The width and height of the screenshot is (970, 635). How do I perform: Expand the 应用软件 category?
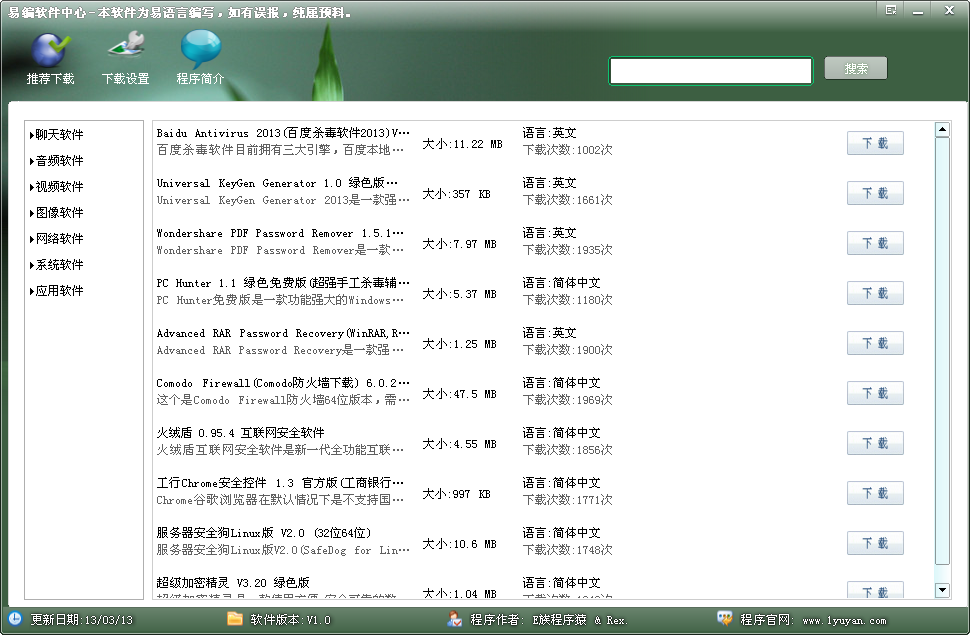56,290
